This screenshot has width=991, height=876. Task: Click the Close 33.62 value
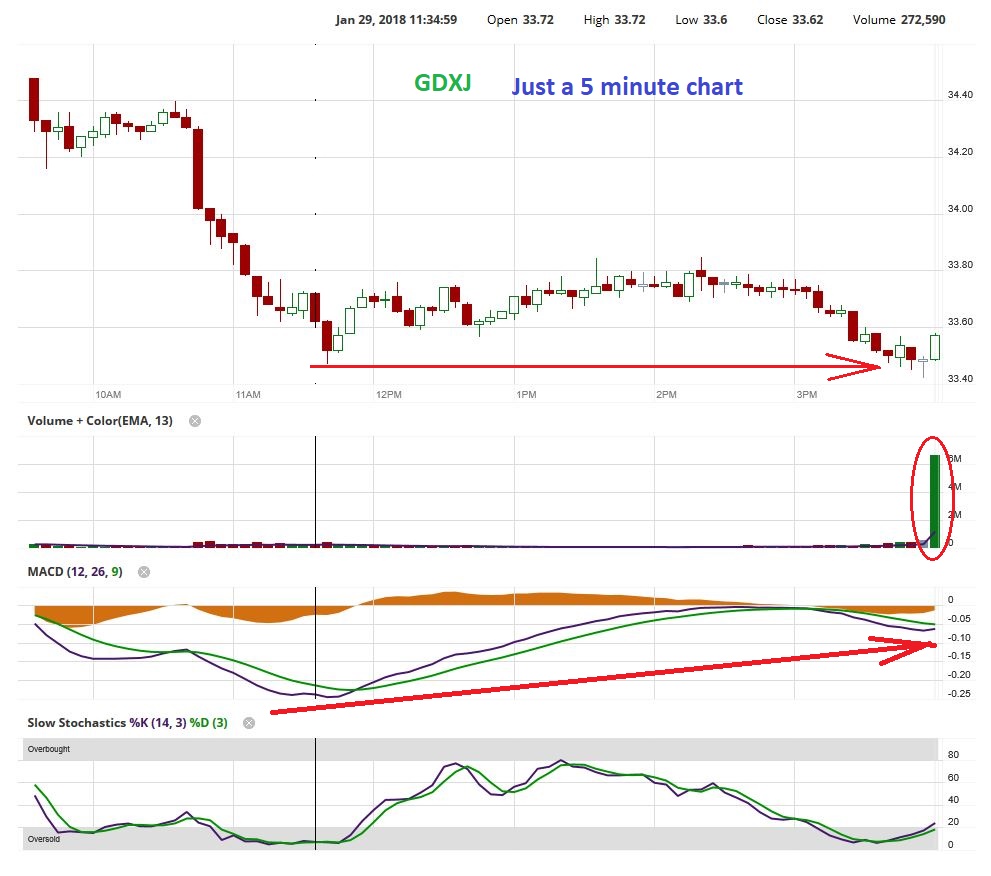pyautogui.click(x=790, y=20)
